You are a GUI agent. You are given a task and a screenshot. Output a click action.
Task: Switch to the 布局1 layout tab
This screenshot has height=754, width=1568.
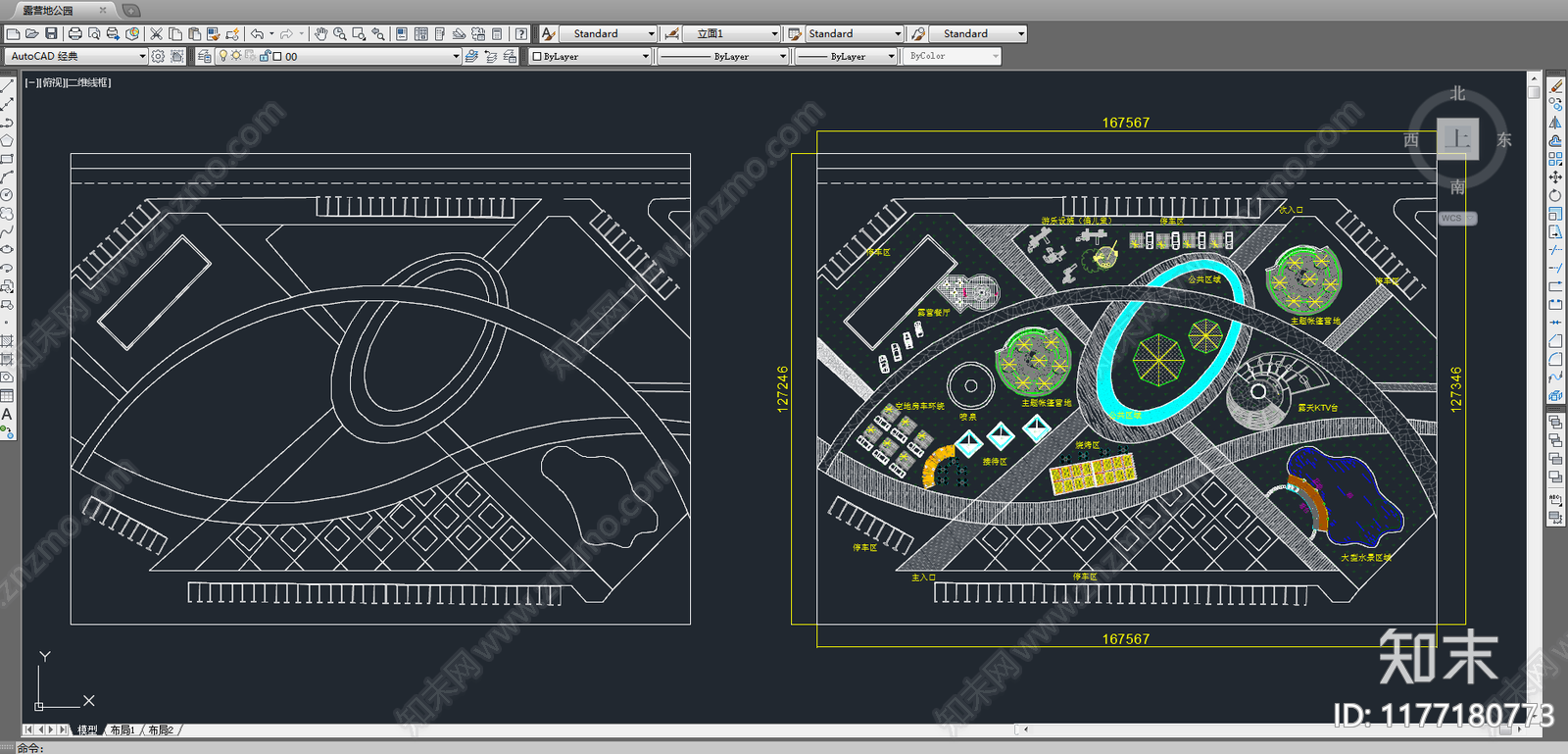click(122, 729)
